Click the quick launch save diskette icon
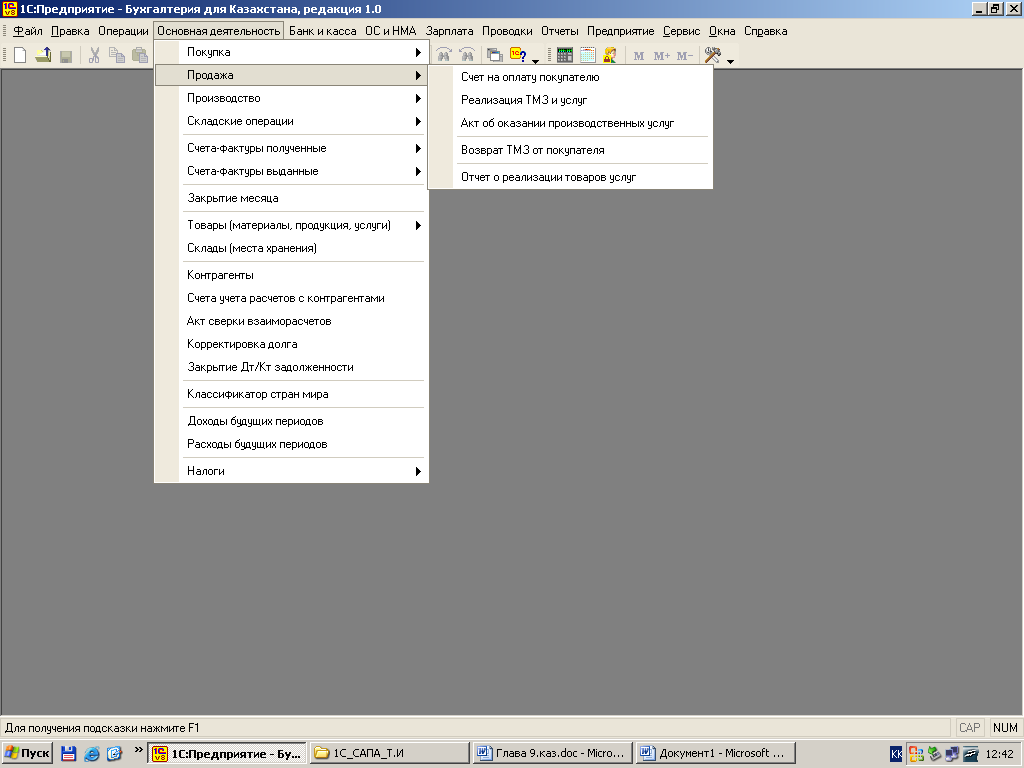The image size is (1024, 768). point(69,754)
